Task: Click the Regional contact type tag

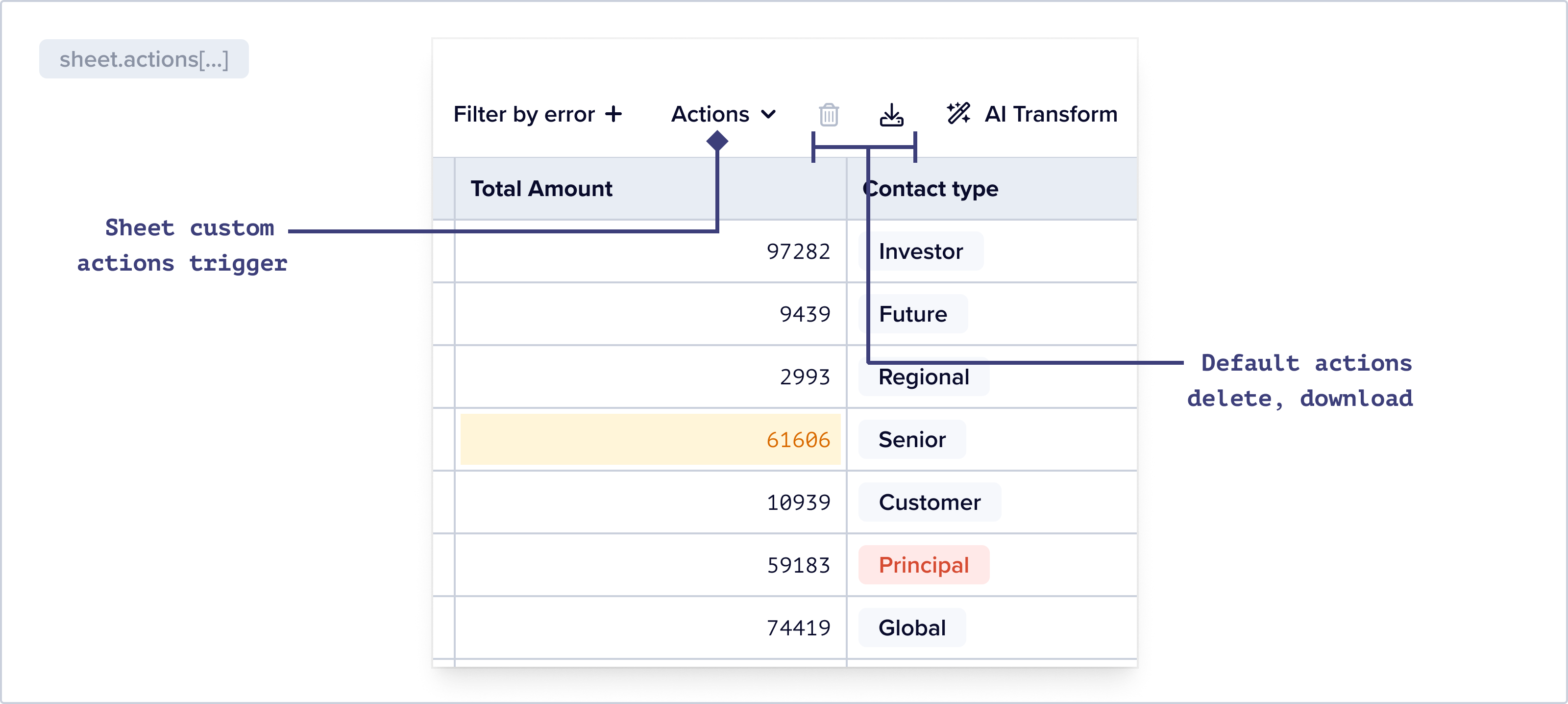Action: coord(923,377)
